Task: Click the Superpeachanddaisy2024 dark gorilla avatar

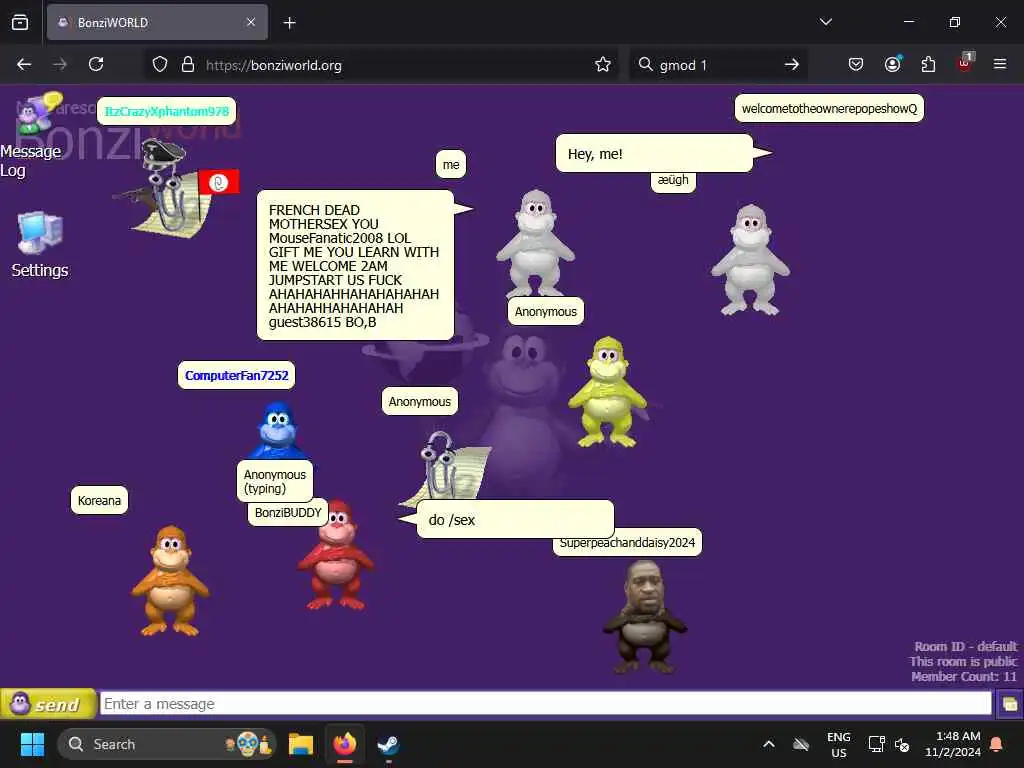Action: pyautogui.click(x=645, y=617)
